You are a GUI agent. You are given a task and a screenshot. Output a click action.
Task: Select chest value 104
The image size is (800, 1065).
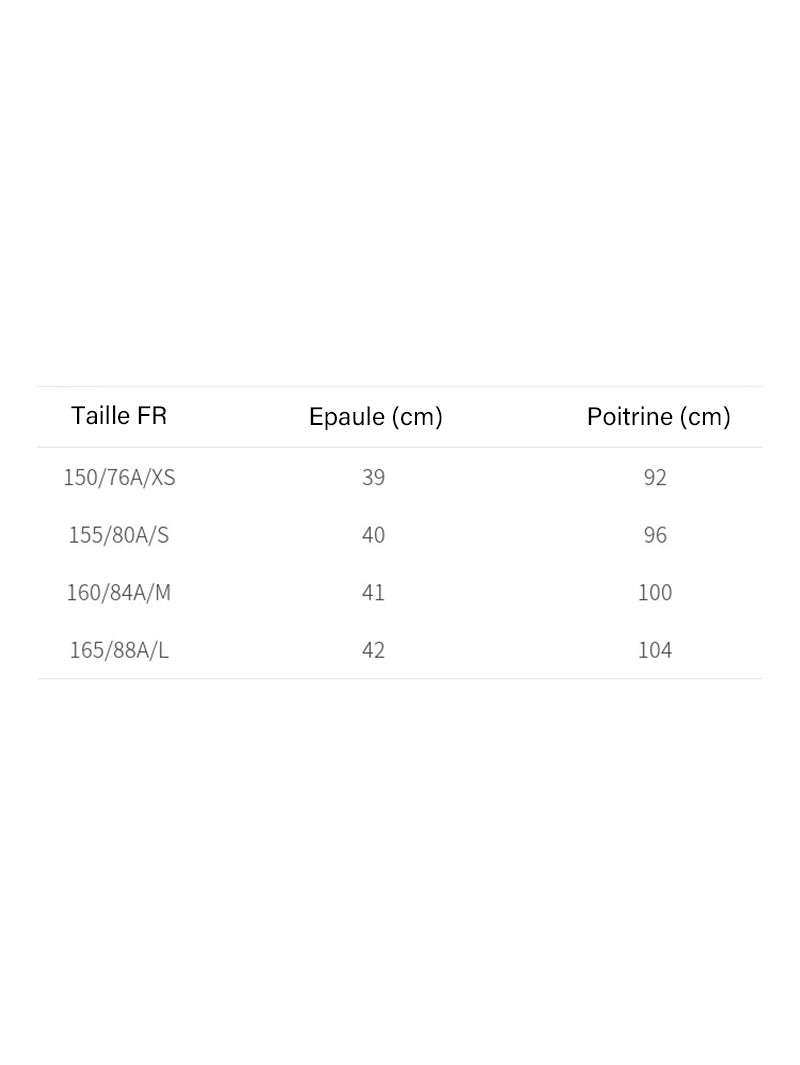coord(655,650)
